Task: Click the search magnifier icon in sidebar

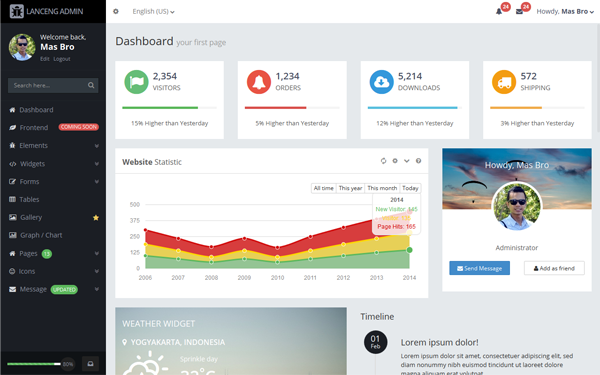Action: (x=91, y=85)
